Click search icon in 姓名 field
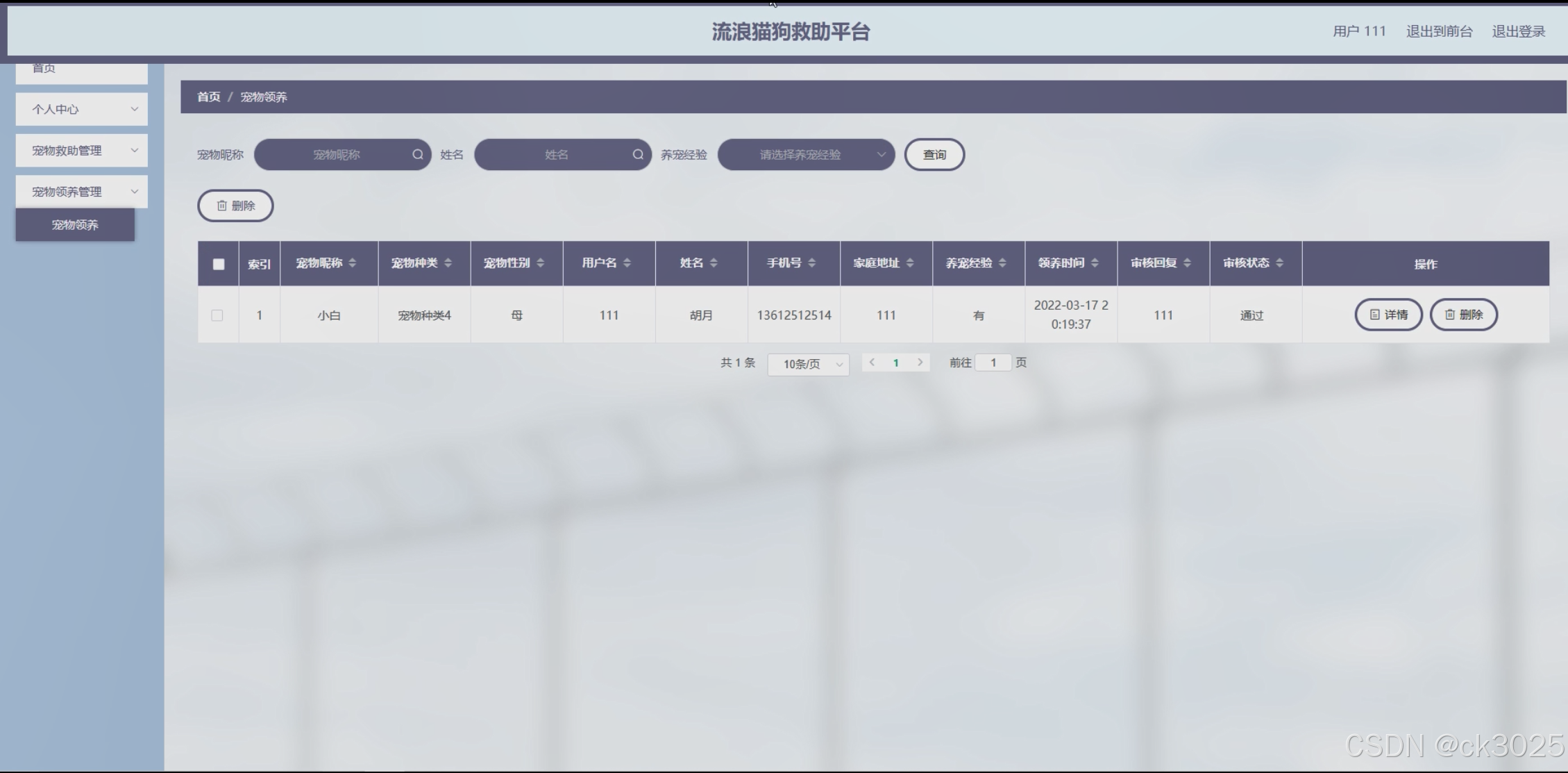The width and height of the screenshot is (1568, 773). (638, 154)
